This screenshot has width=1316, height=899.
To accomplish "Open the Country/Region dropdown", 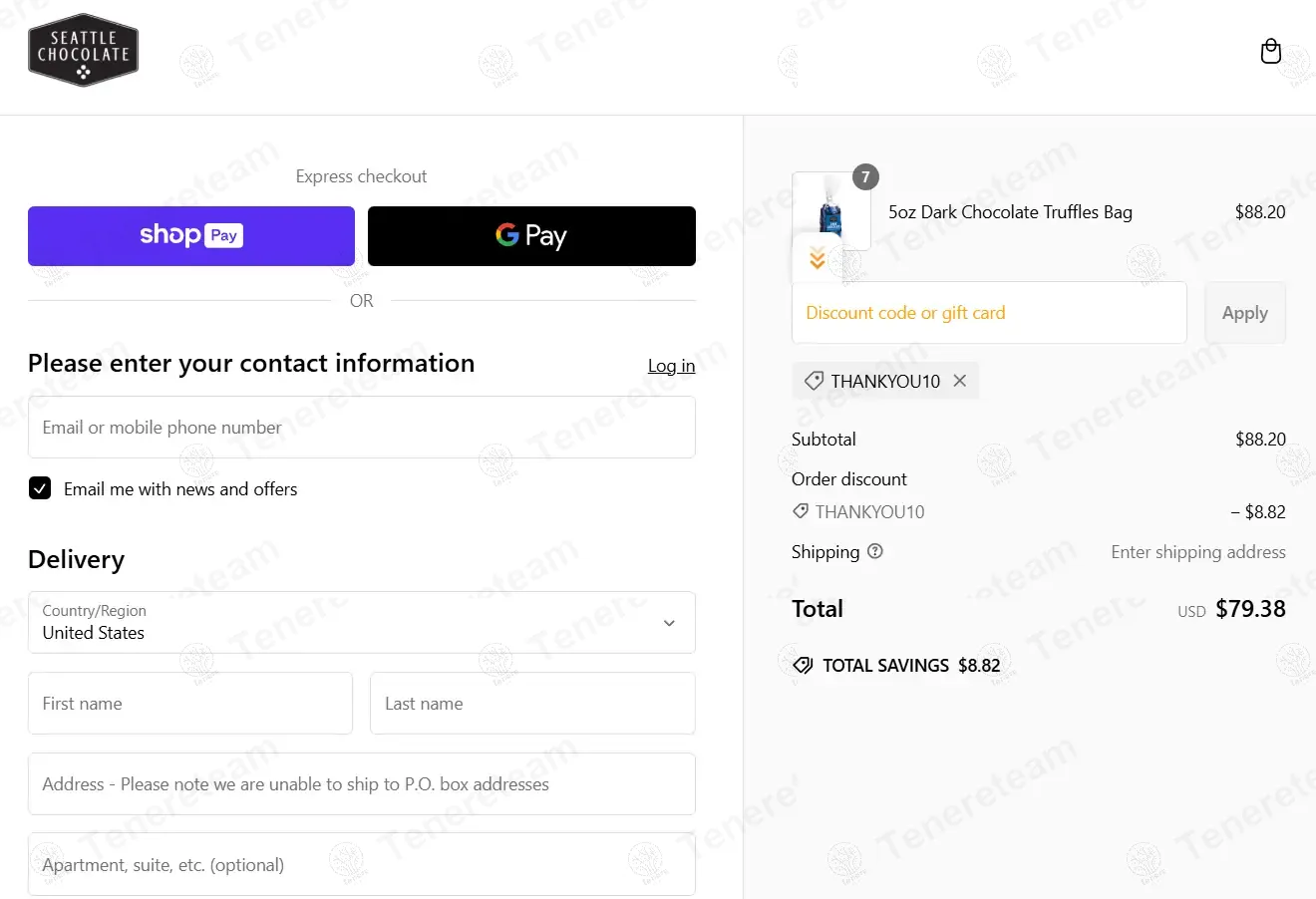I will pyautogui.click(x=362, y=623).
